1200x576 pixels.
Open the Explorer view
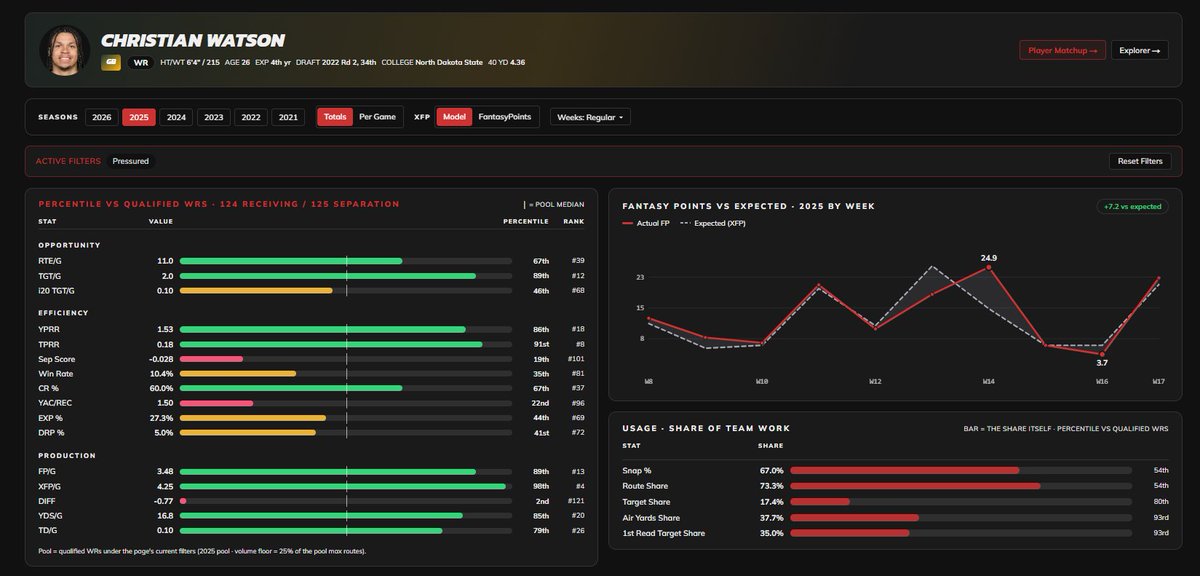[1139, 50]
